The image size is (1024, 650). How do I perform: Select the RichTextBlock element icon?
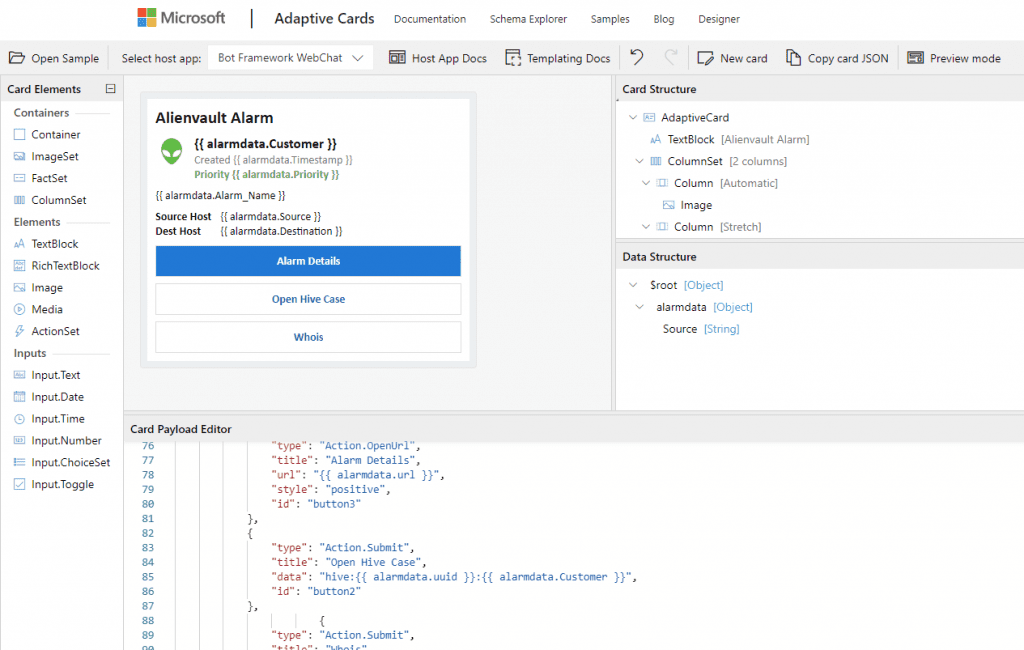[20, 265]
